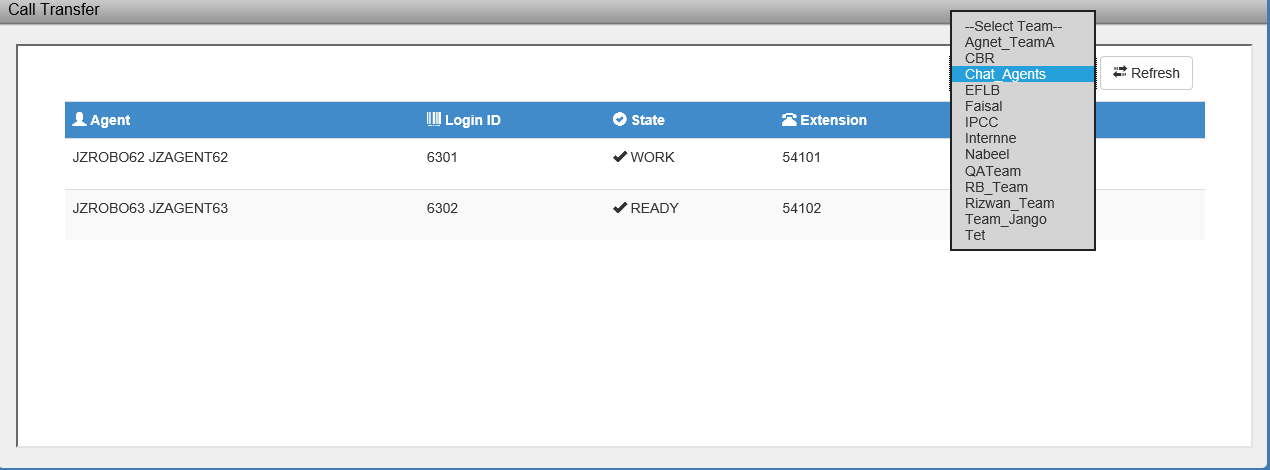
Task: Pick Internne from the dropdown list
Action: (x=990, y=138)
